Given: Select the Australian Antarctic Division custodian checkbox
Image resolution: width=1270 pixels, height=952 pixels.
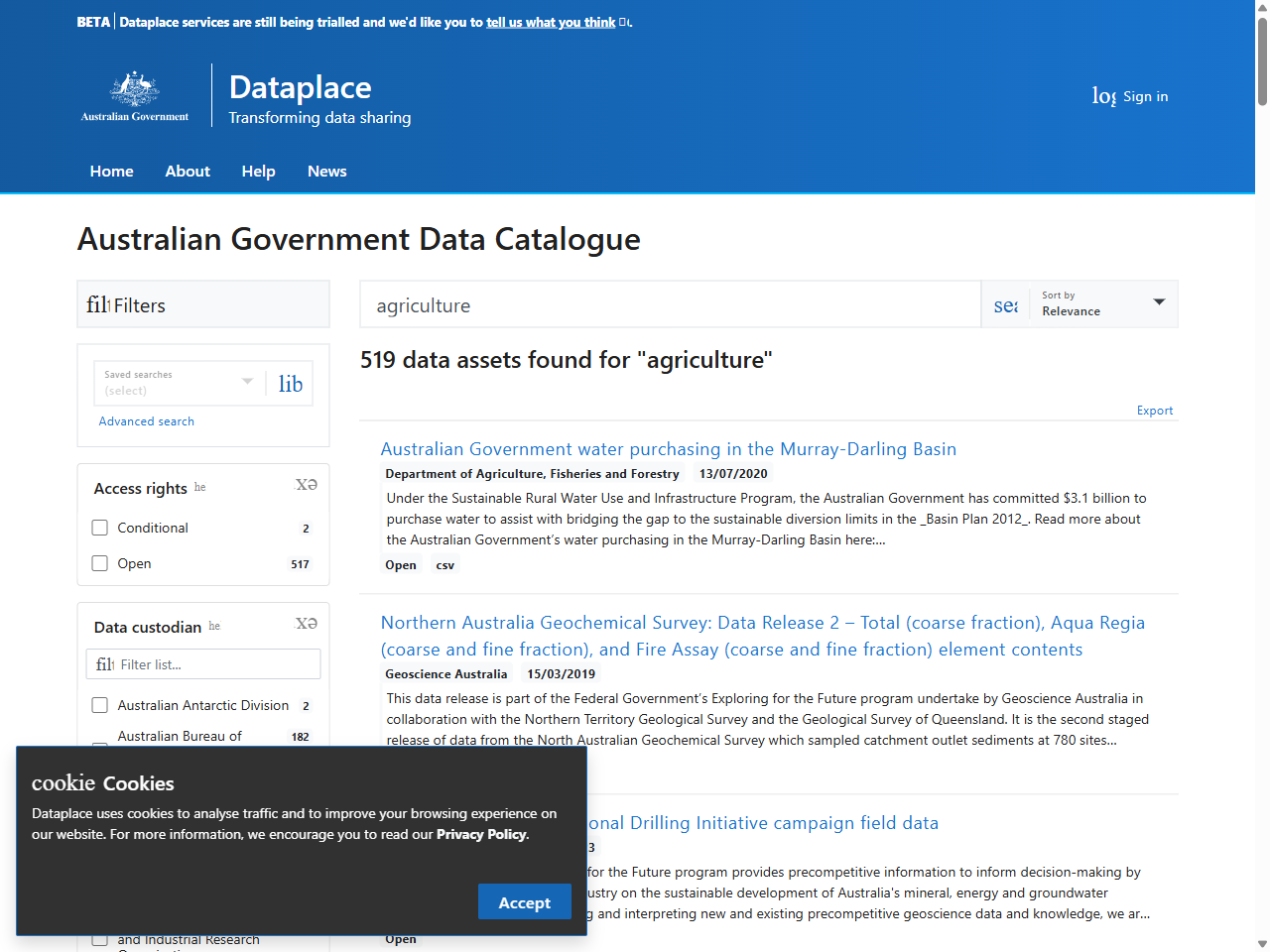Looking at the screenshot, I should point(99,705).
